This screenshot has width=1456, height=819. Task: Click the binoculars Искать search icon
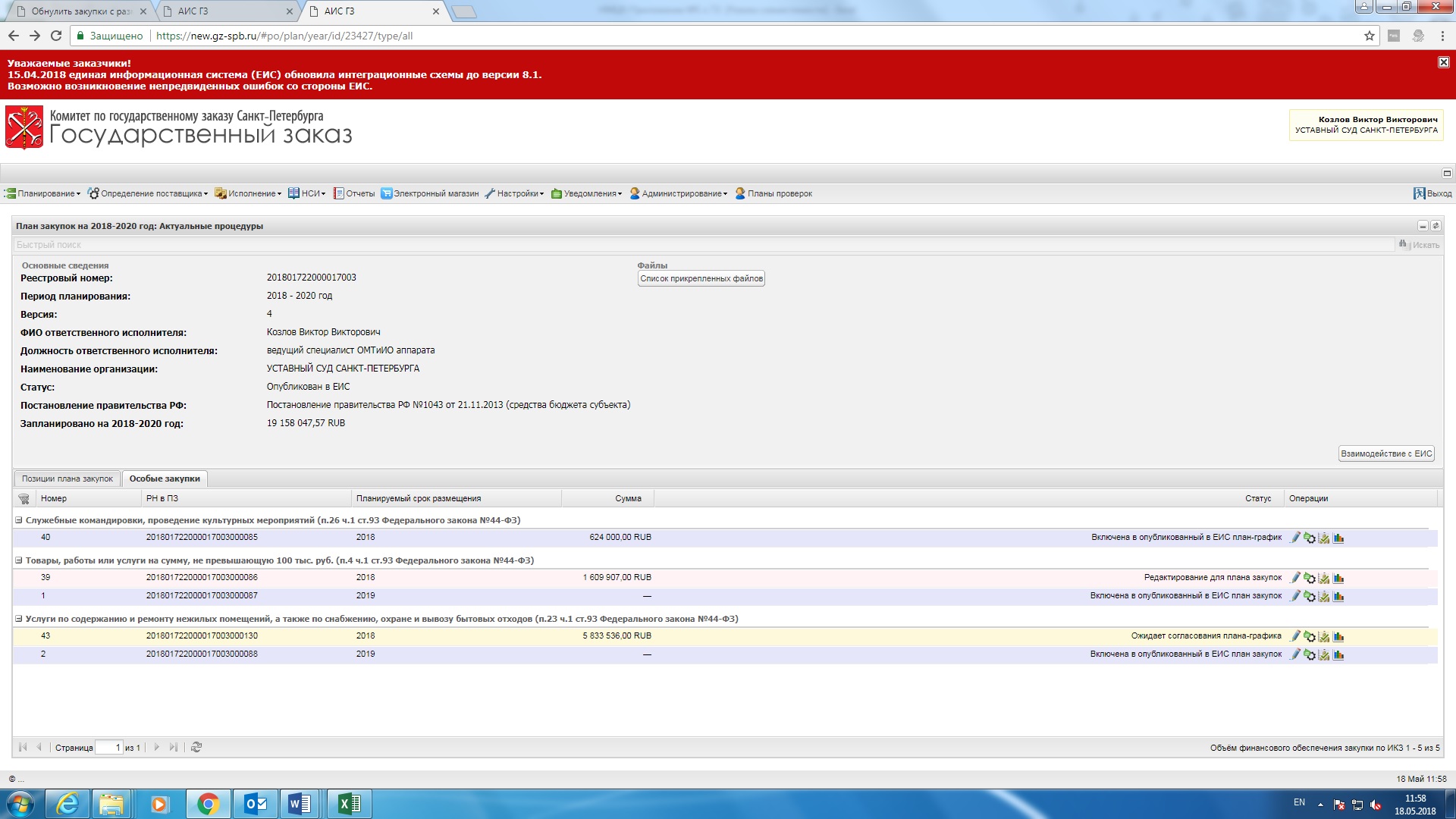pos(1403,244)
